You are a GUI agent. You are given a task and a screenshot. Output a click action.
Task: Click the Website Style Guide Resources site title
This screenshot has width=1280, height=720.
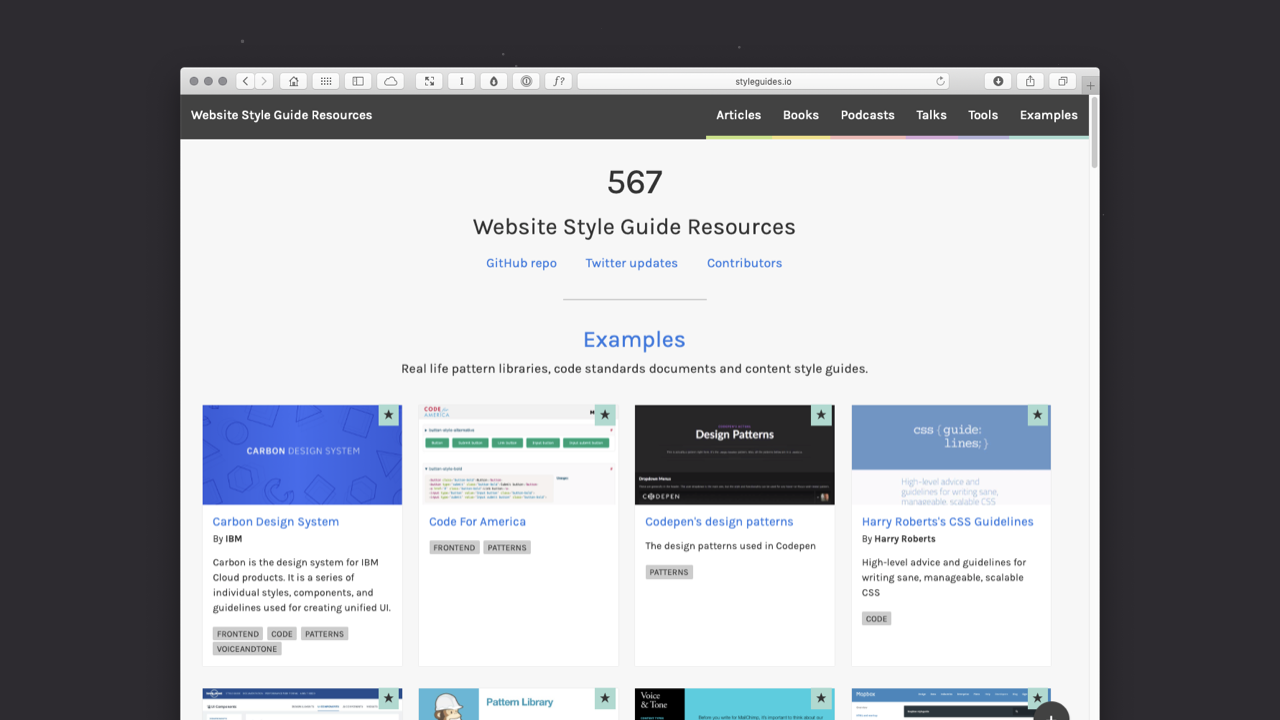pyautogui.click(x=281, y=115)
